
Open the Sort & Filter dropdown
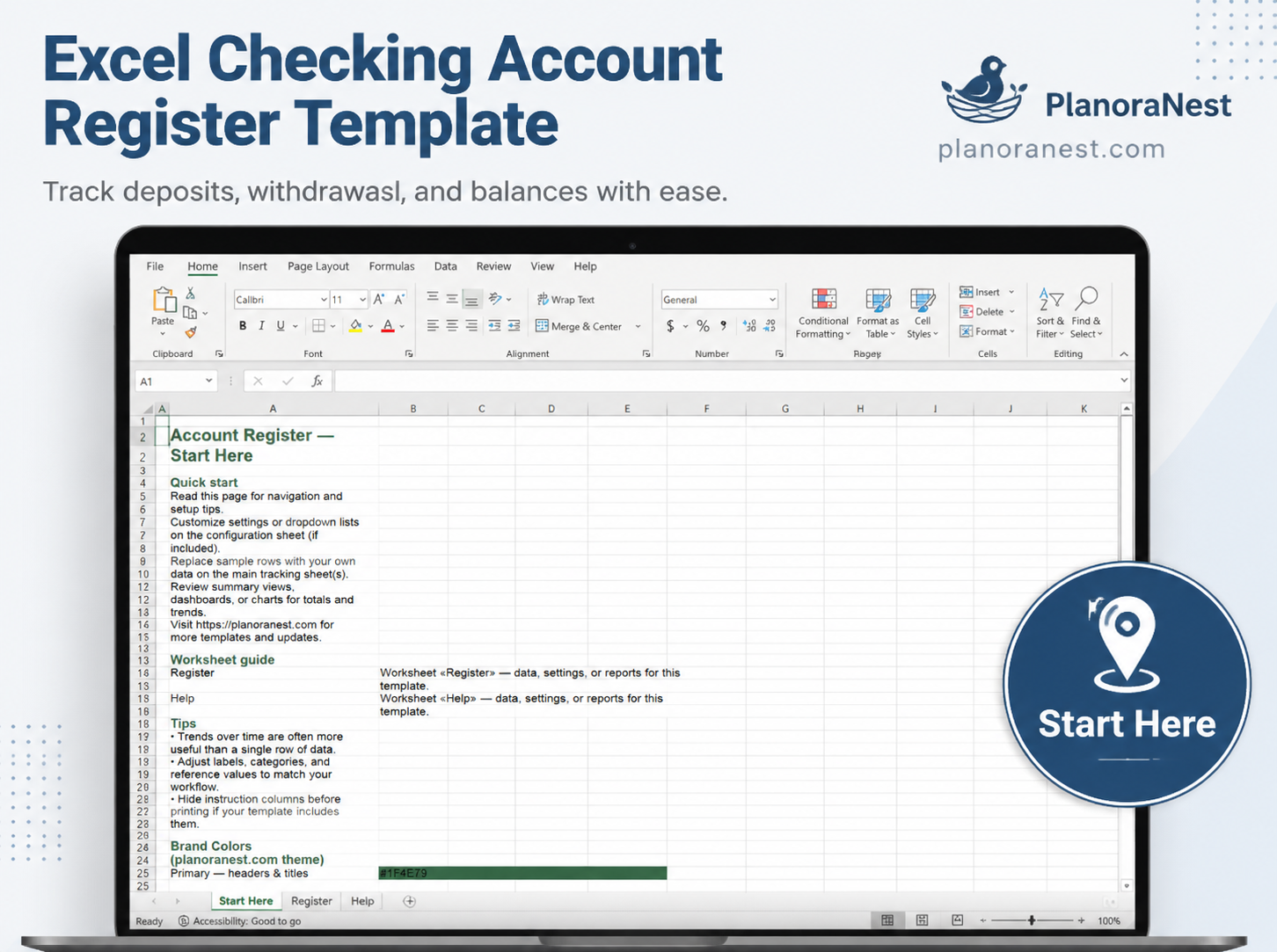point(1050,314)
